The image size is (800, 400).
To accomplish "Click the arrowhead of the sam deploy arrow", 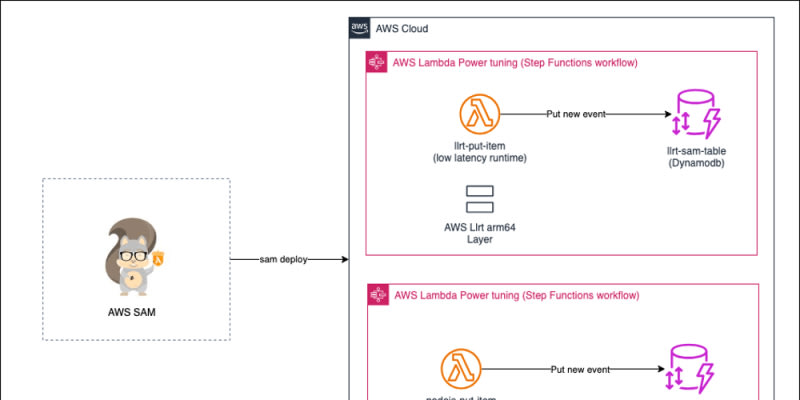I will pyautogui.click(x=343, y=259).
